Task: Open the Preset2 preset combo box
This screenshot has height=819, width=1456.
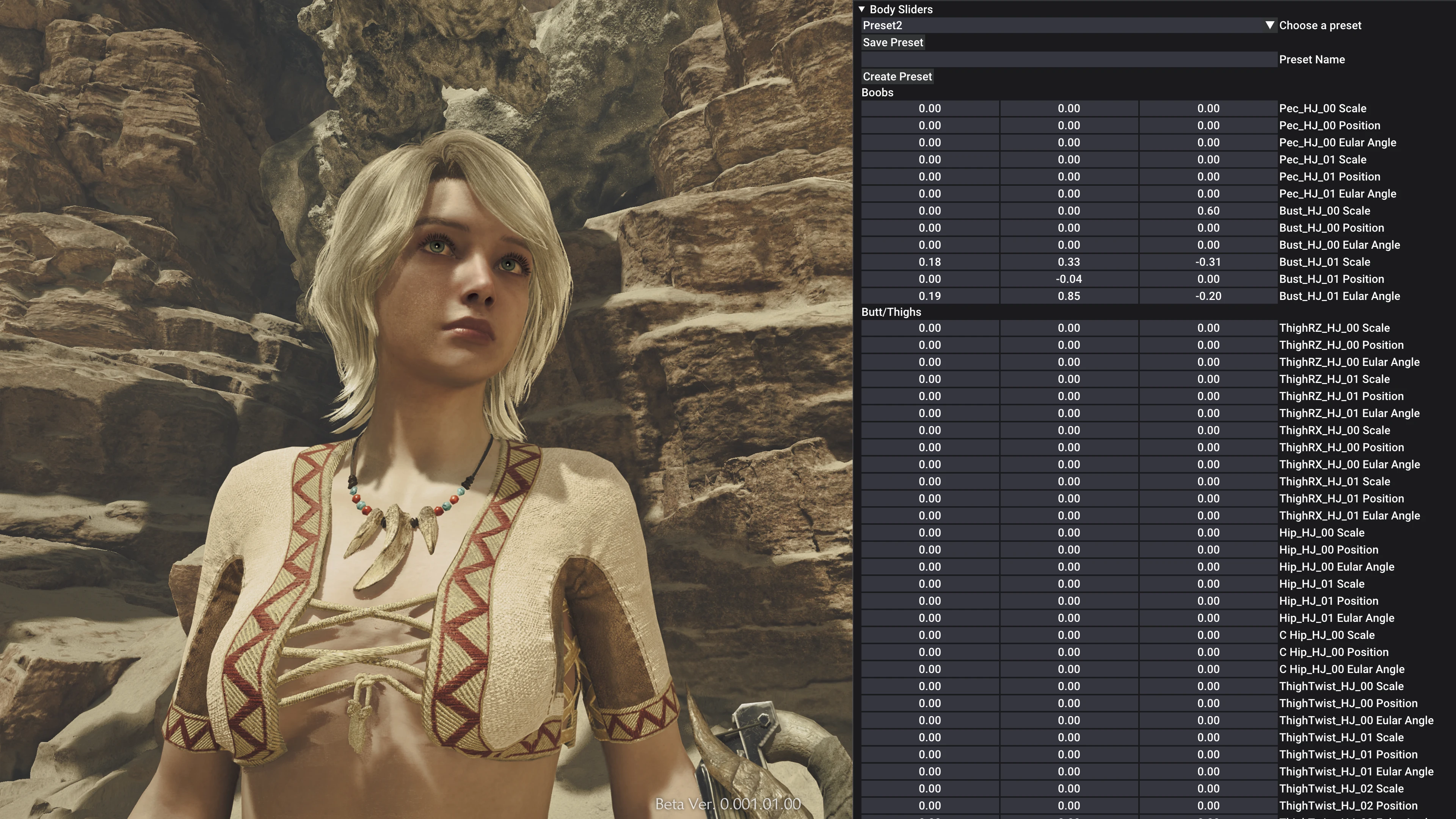Action: click(1062, 25)
